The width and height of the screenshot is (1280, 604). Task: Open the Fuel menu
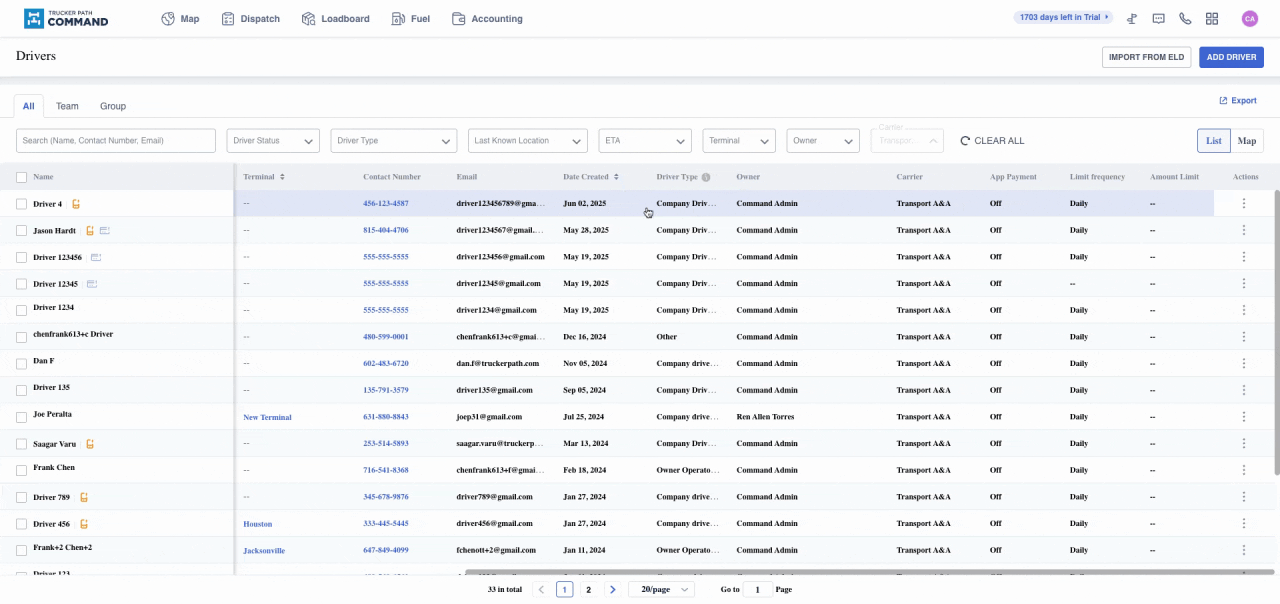point(411,19)
